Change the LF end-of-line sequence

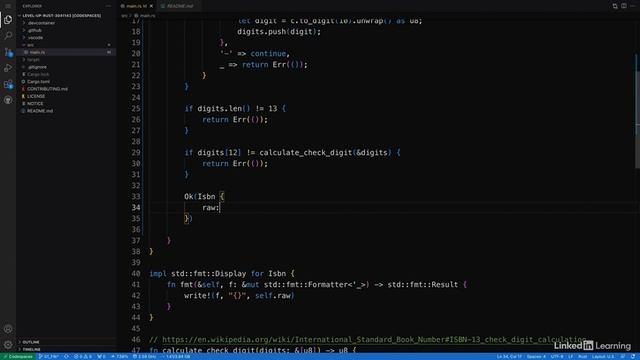[571, 357]
